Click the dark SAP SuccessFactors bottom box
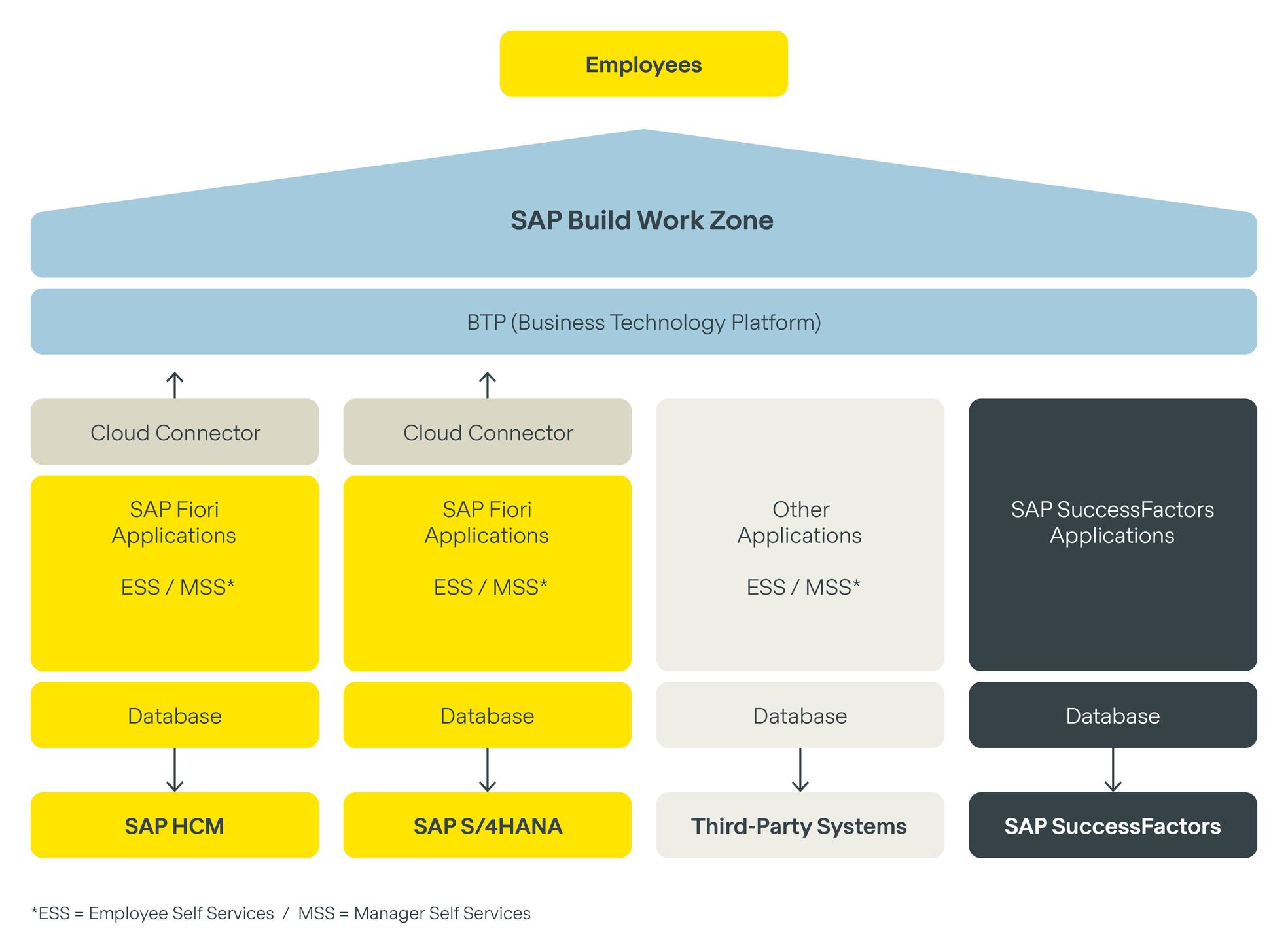1288x950 pixels. (x=1113, y=826)
